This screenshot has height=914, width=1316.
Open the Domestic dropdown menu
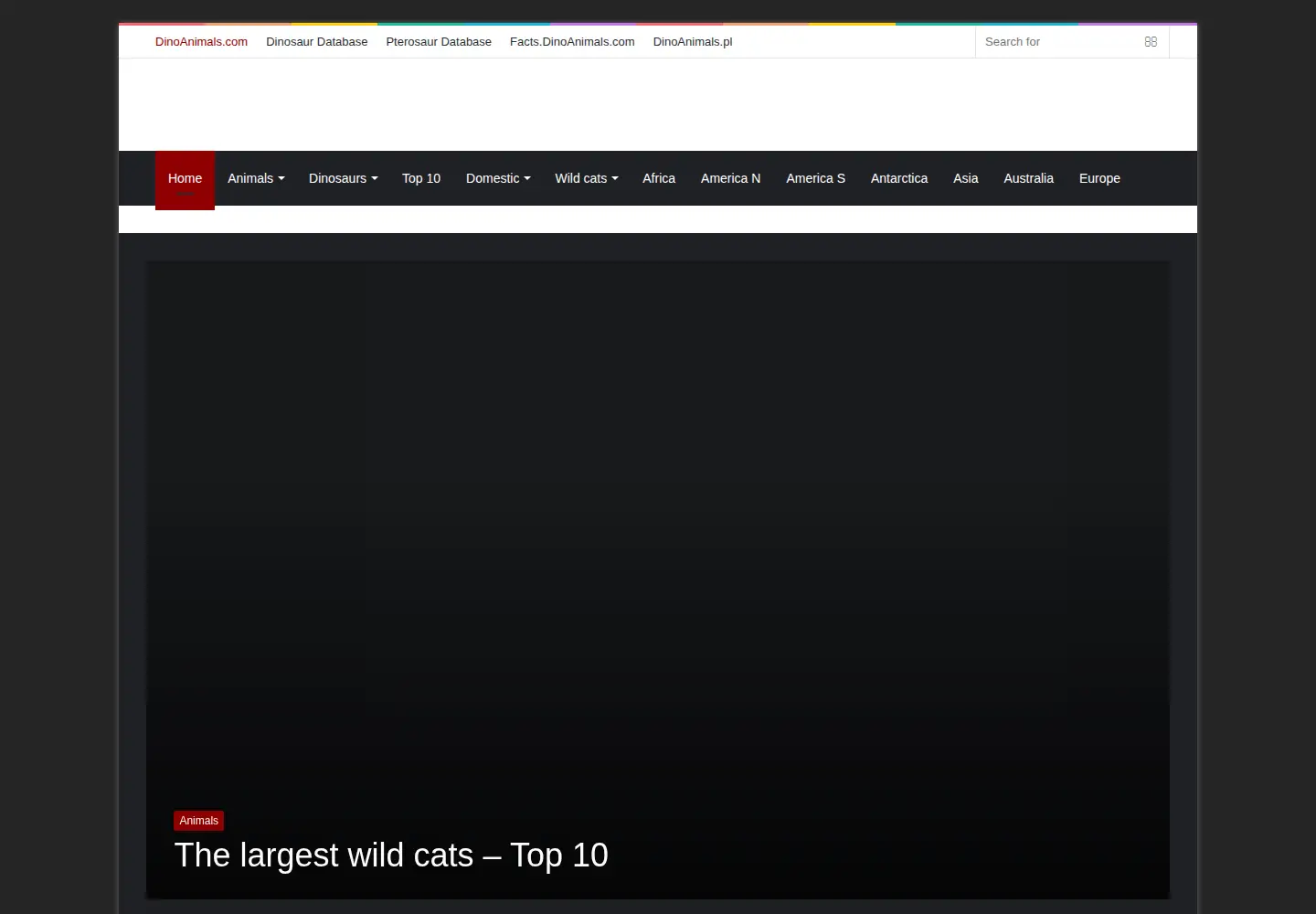(x=498, y=178)
